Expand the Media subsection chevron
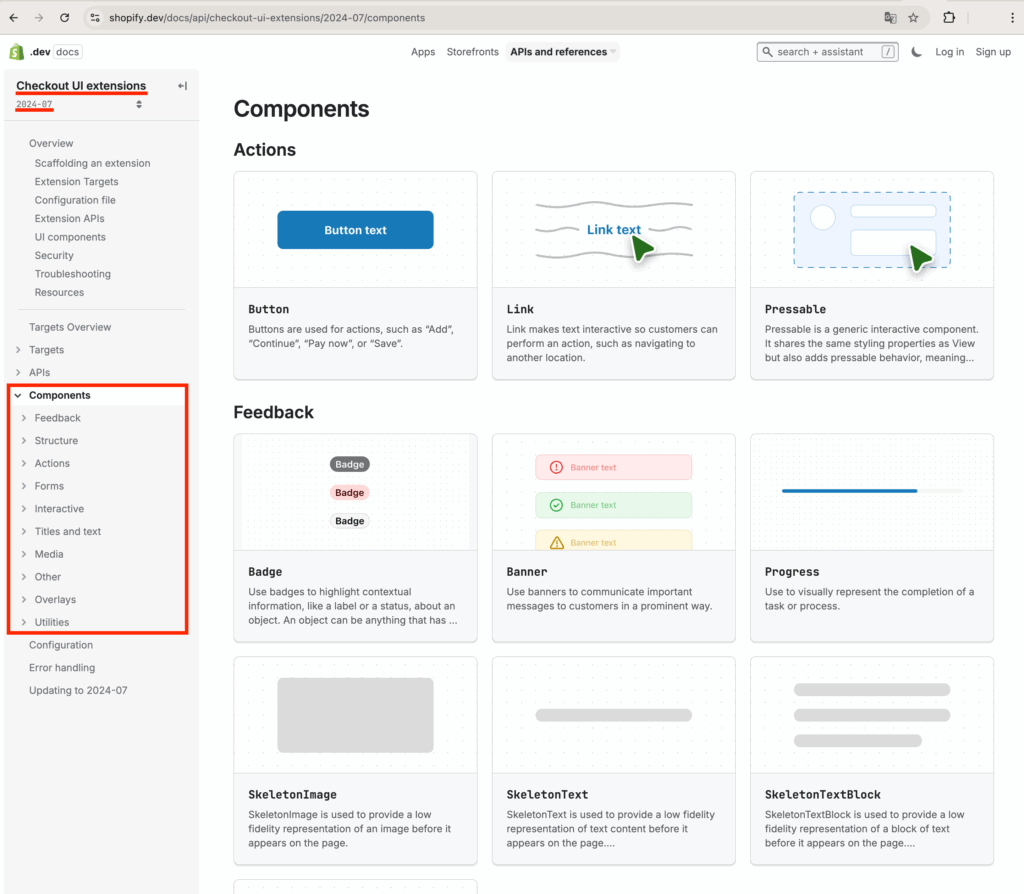This screenshot has width=1024, height=894. point(24,554)
